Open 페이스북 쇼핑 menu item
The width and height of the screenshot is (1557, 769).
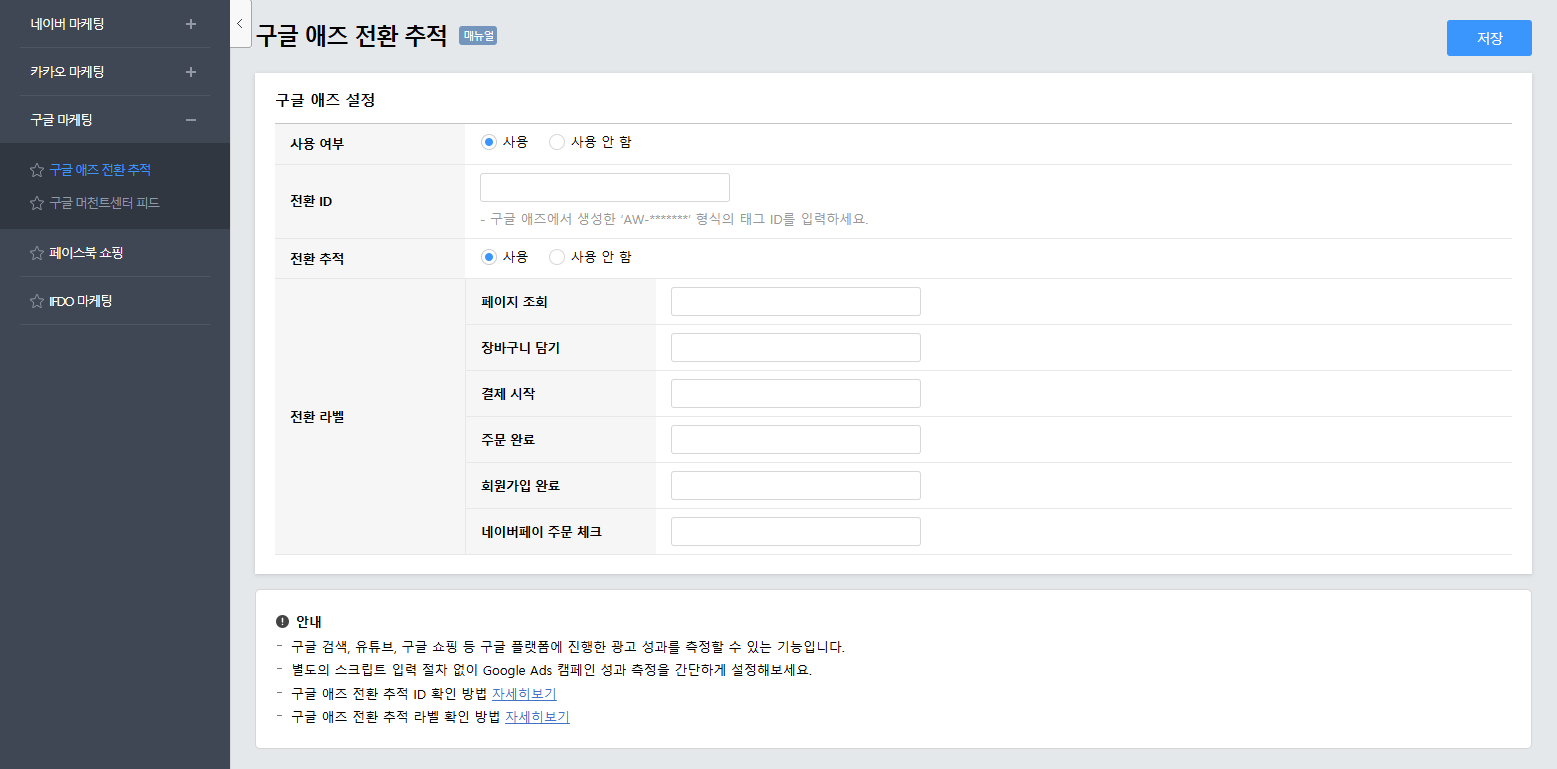[86, 253]
